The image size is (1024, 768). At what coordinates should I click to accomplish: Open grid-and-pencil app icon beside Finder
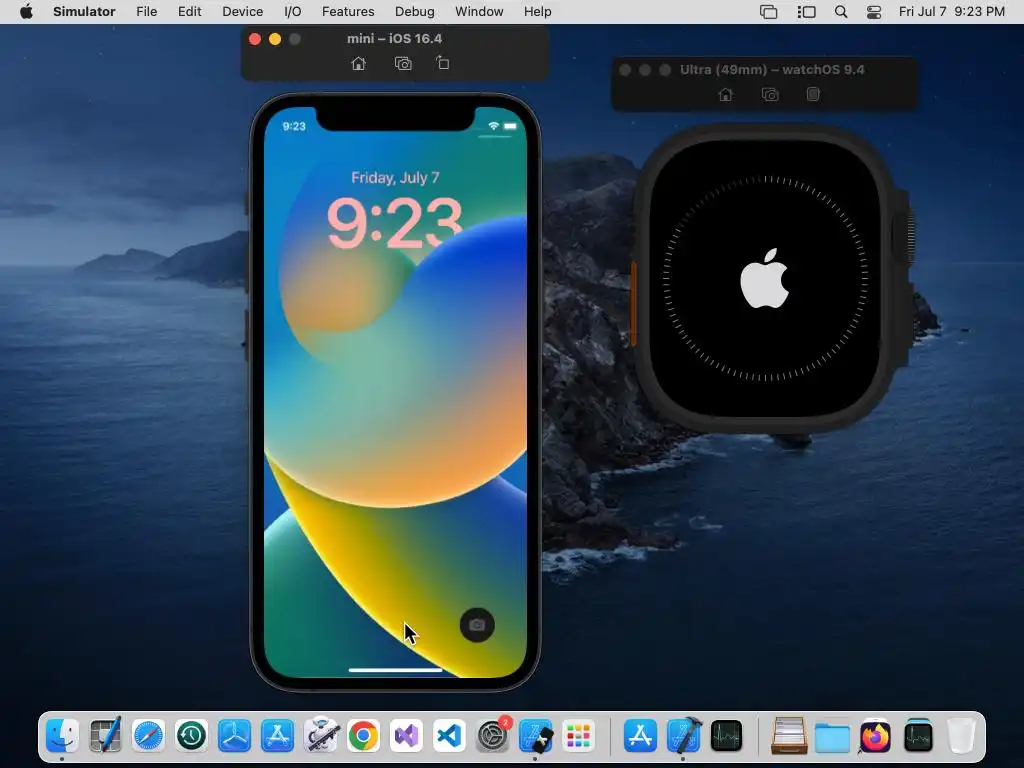105,736
